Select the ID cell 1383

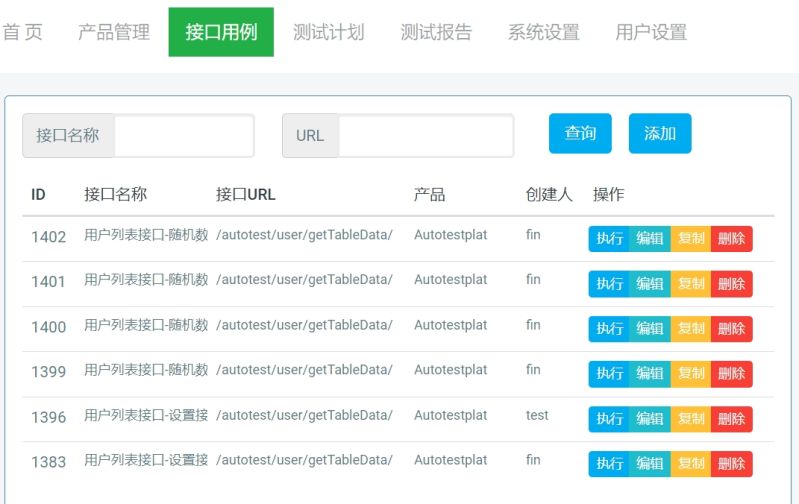[x=48, y=462]
